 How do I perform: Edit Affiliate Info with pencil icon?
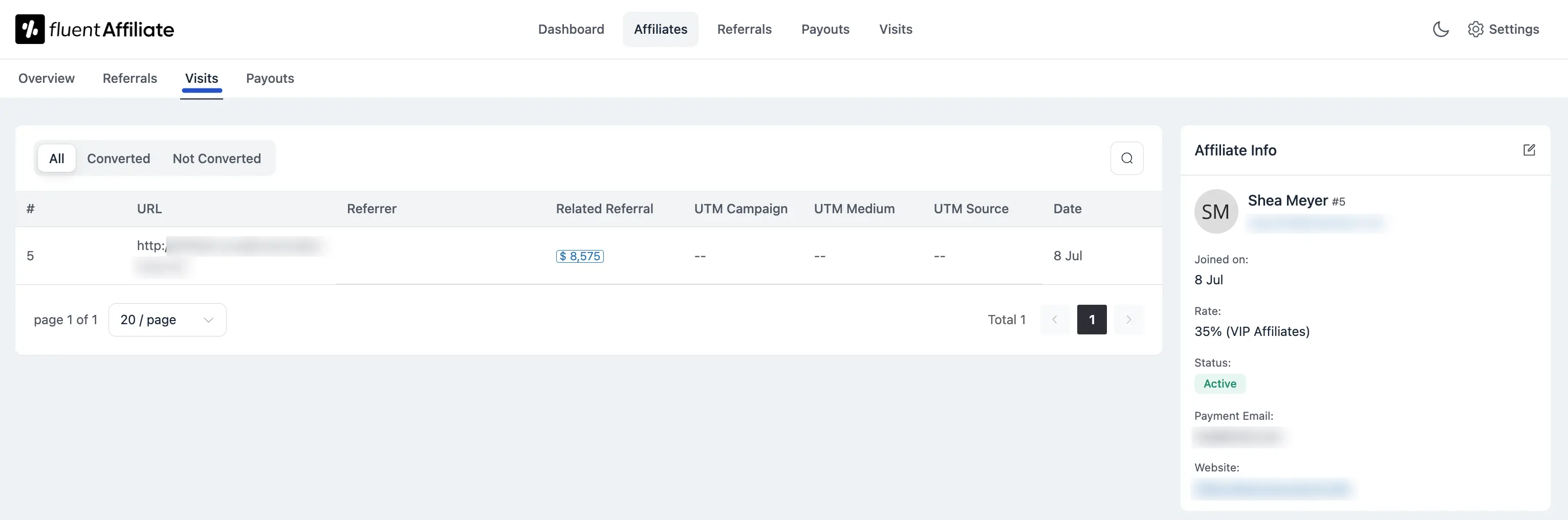(1530, 150)
